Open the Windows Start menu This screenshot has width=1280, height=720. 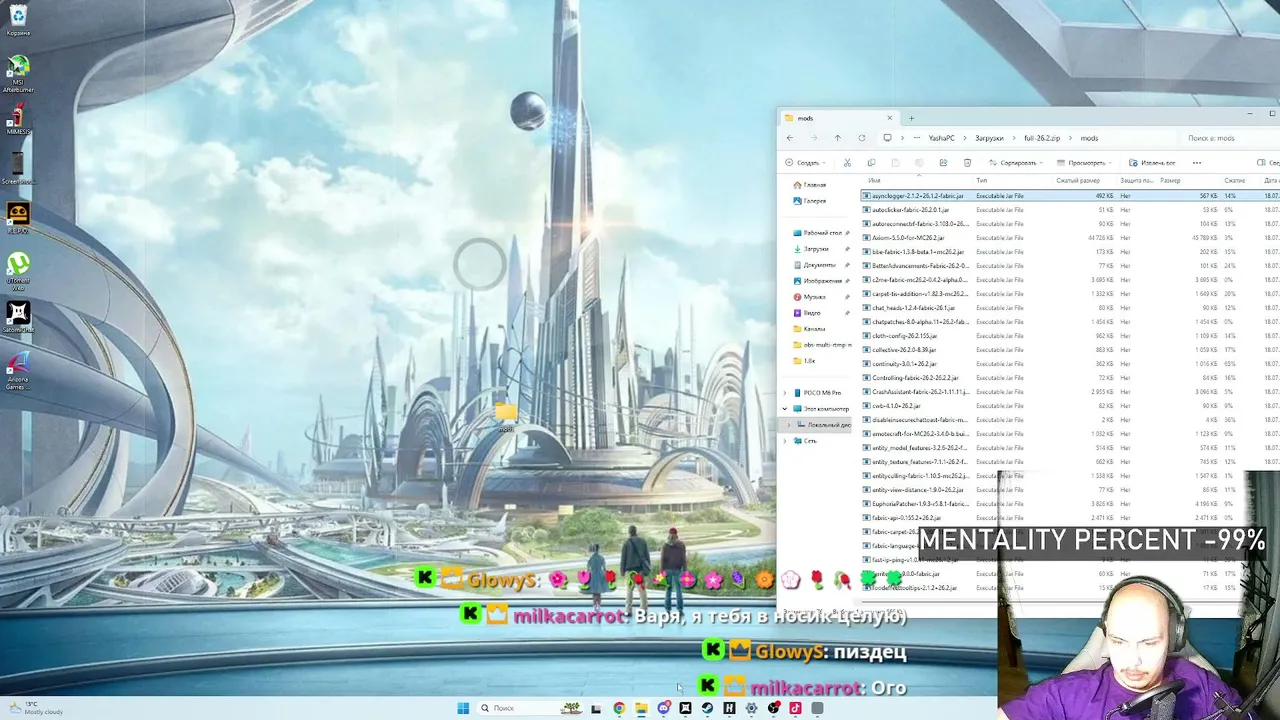(463, 708)
